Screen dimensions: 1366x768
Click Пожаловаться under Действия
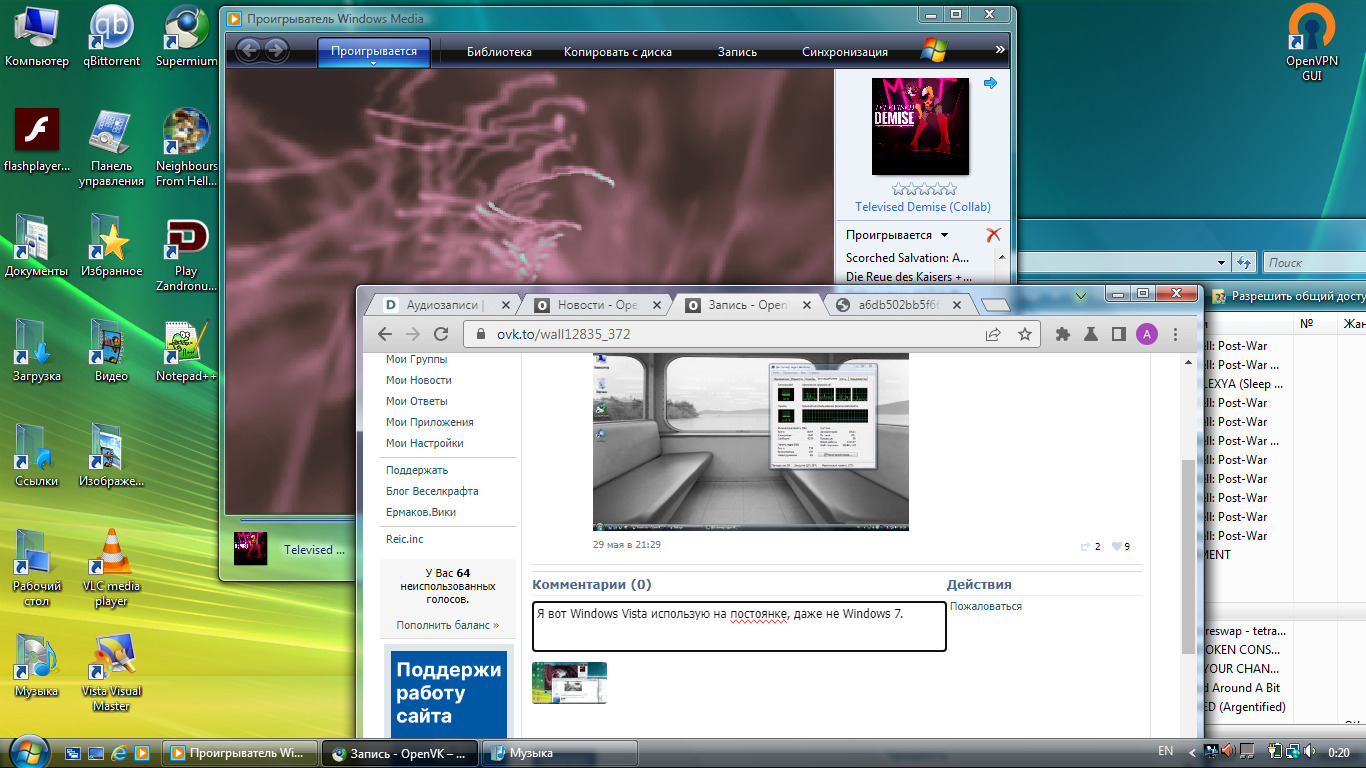pyautogui.click(x=985, y=606)
